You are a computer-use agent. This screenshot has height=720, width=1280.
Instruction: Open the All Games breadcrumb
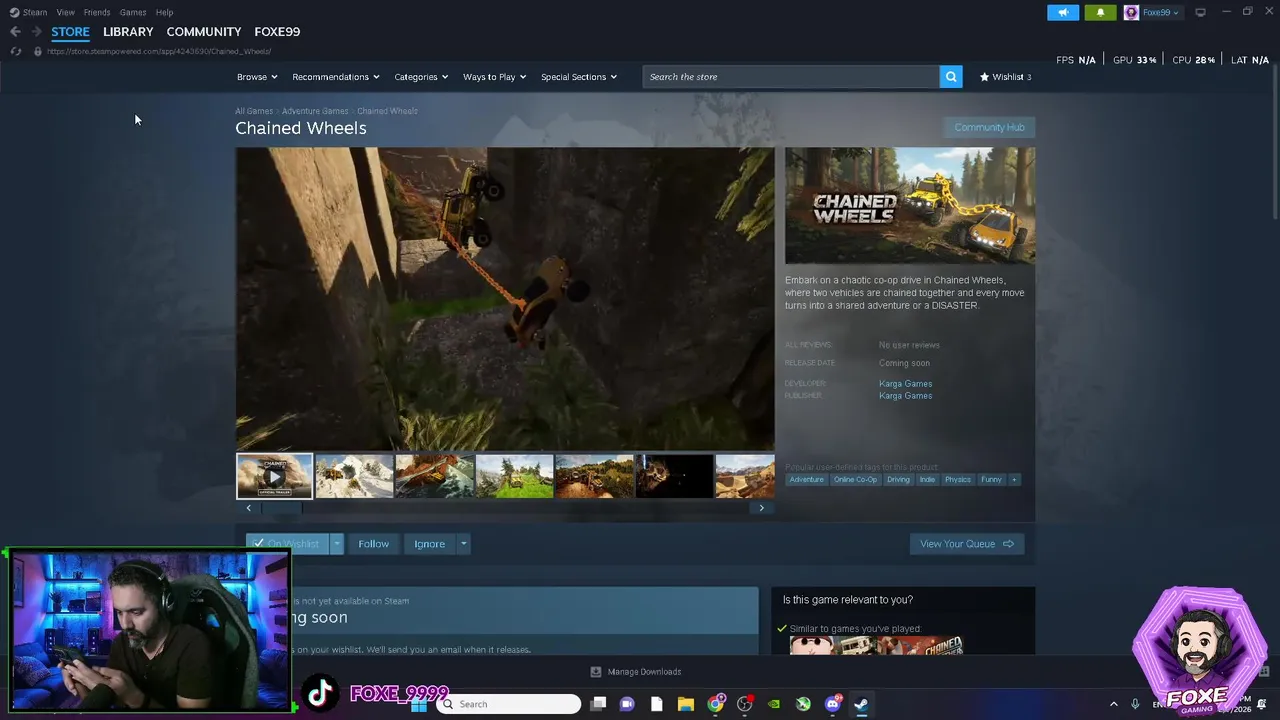[x=254, y=111]
